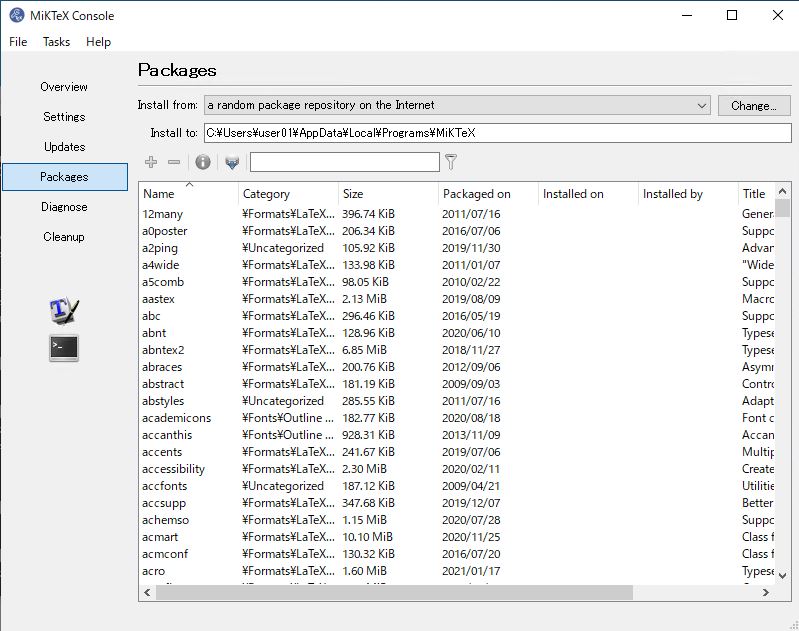
Task: Sort by the Packaged on column header
Action: point(488,194)
